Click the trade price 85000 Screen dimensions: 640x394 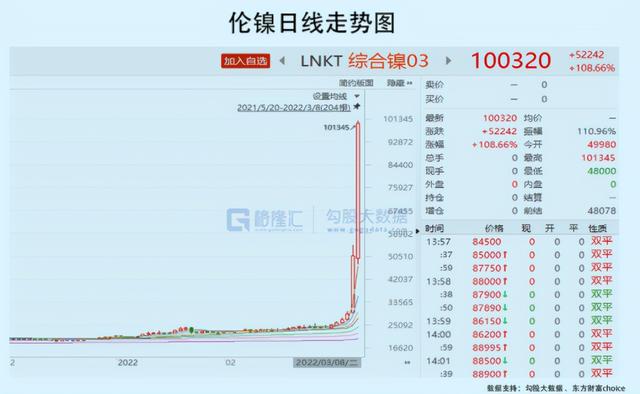[x=487, y=255]
